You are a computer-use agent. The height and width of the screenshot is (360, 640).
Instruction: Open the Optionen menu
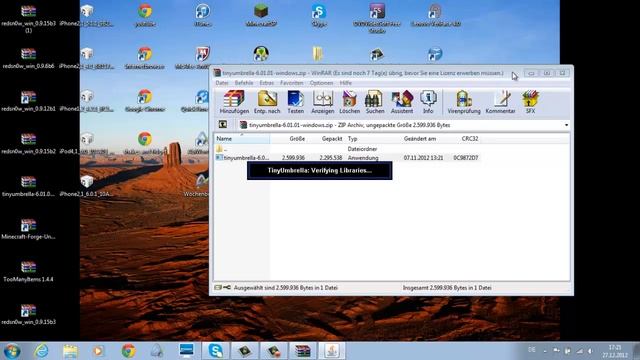pyautogui.click(x=321, y=83)
